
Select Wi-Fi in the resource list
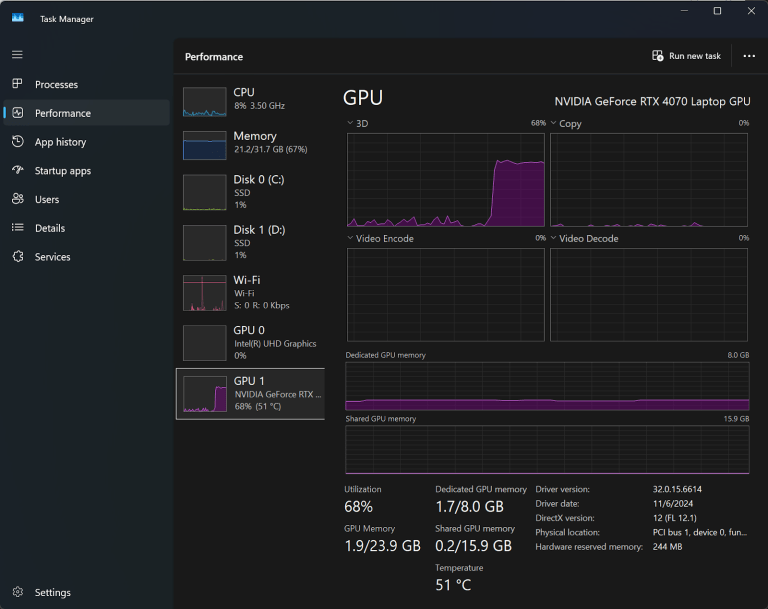pos(250,292)
